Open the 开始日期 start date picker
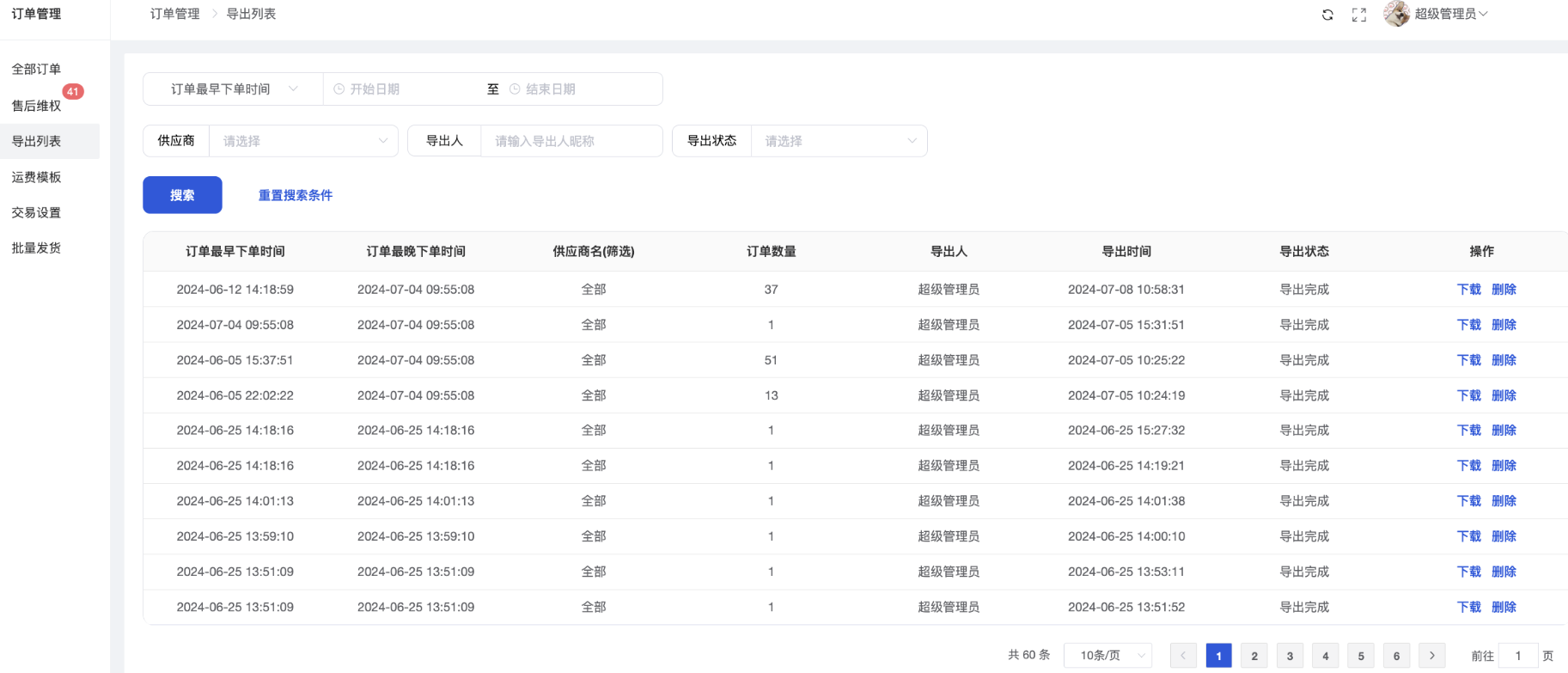The width and height of the screenshot is (1568, 673). [404, 89]
